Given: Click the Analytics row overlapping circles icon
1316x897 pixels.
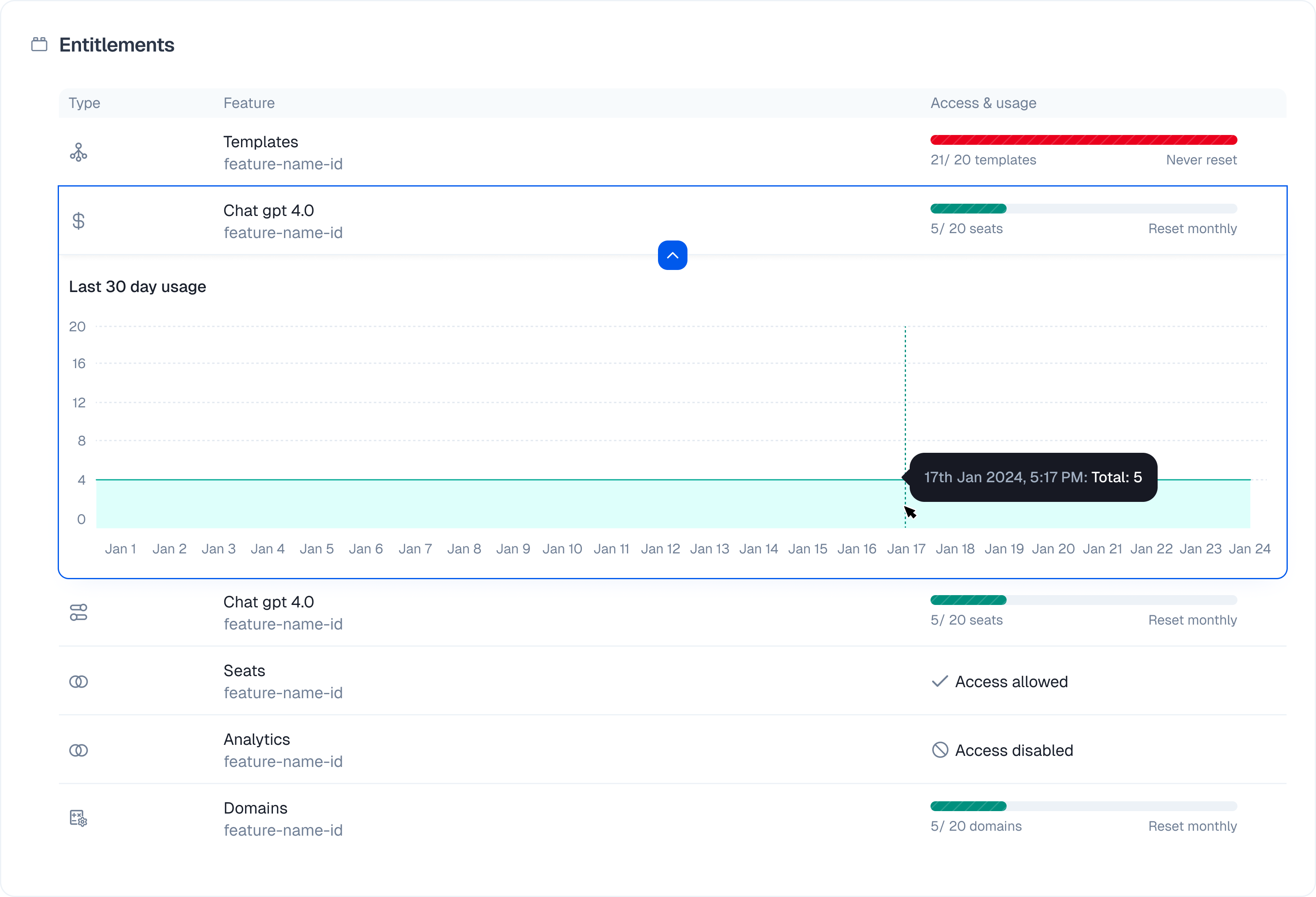Looking at the screenshot, I should pos(78,751).
